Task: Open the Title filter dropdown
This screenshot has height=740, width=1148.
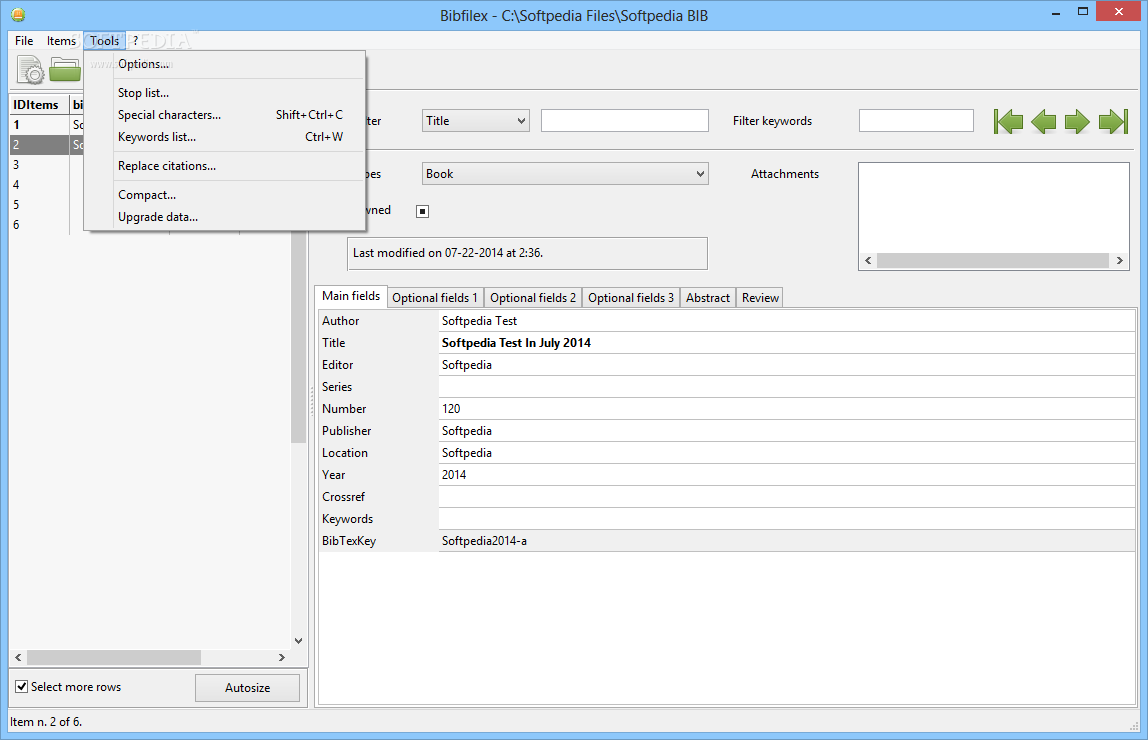Action: pyautogui.click(x=476, y=121)
